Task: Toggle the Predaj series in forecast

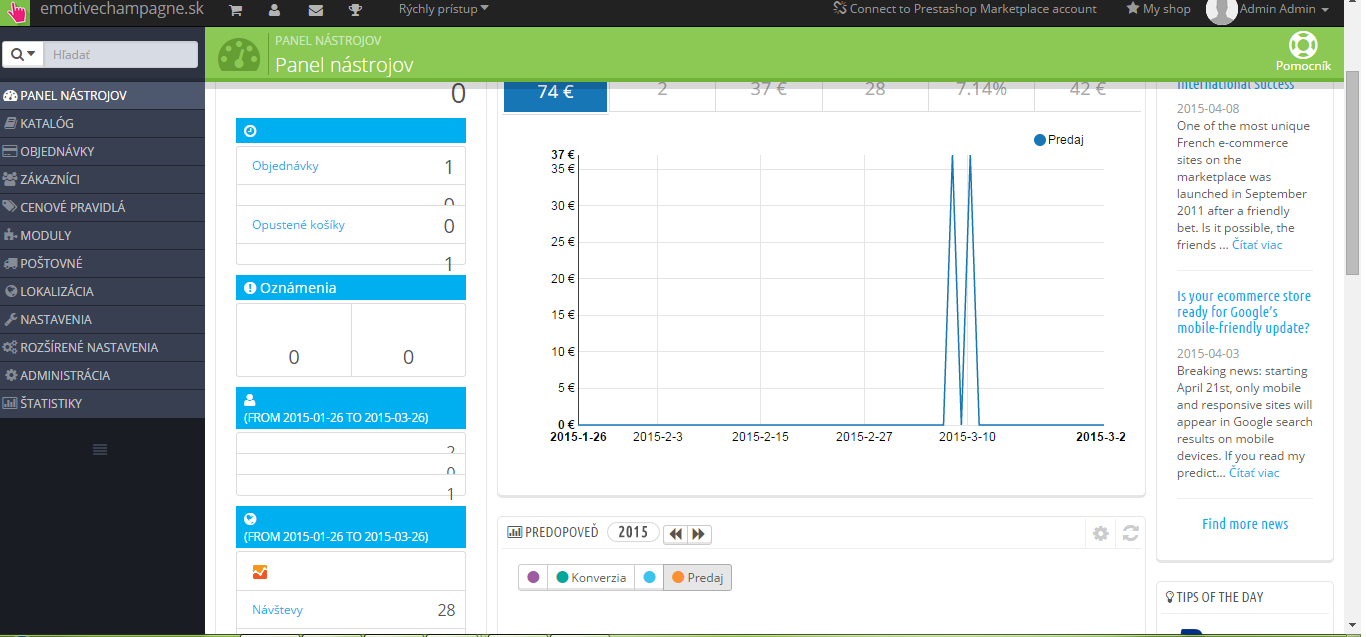Action: point(698,577)
